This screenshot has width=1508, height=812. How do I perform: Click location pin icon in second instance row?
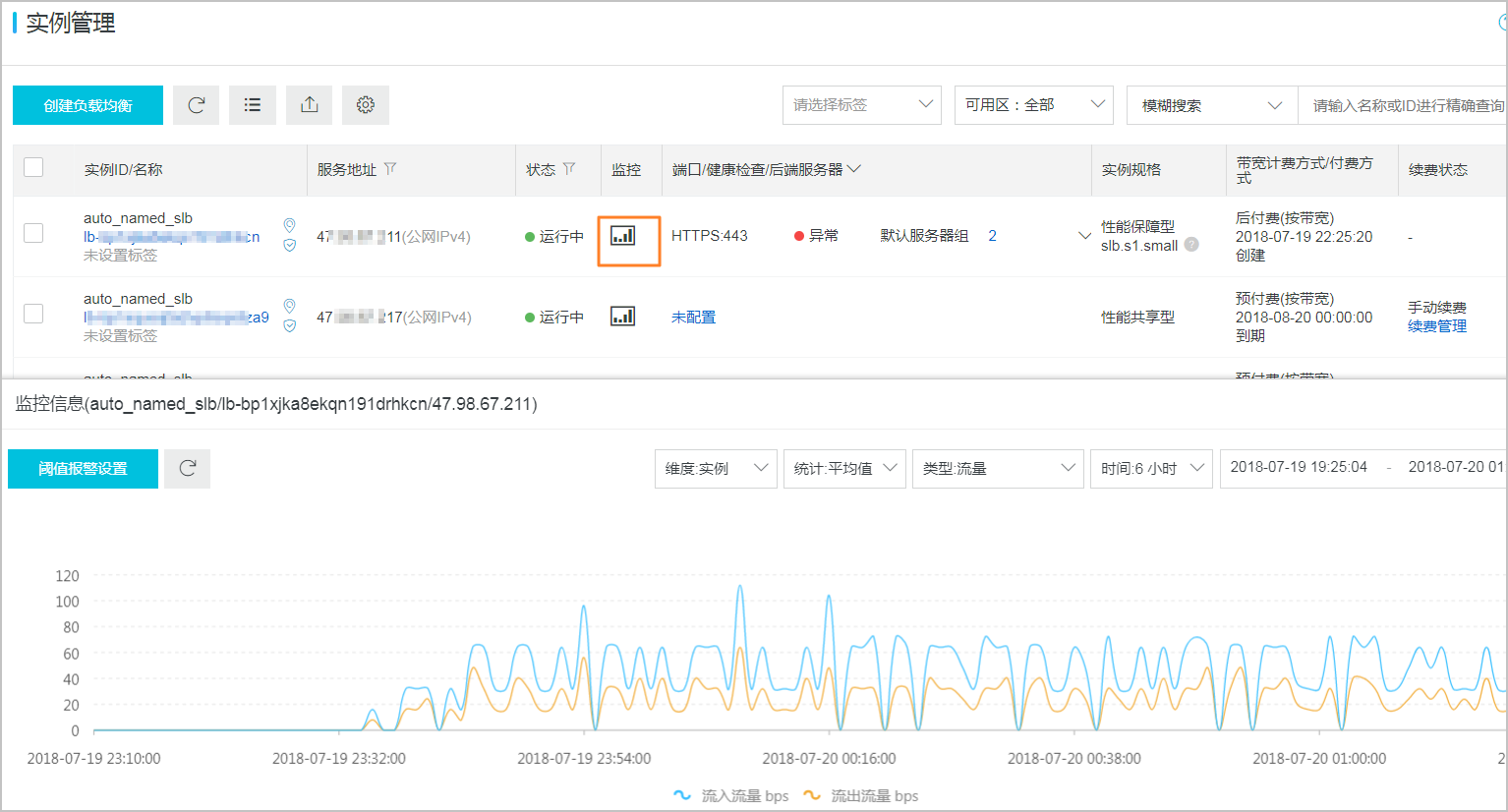tap(289, 306)
